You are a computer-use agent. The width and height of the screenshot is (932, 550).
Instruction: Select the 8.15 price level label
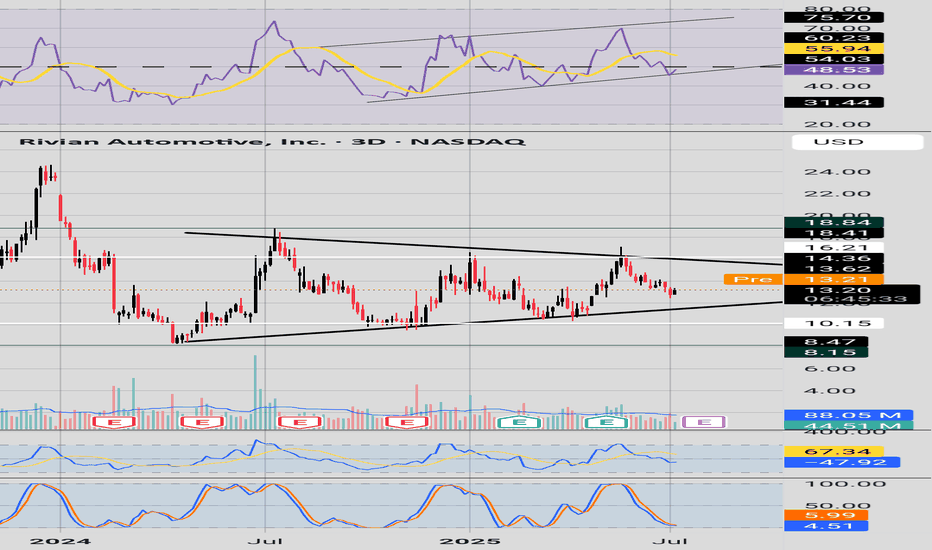point(826,352)
